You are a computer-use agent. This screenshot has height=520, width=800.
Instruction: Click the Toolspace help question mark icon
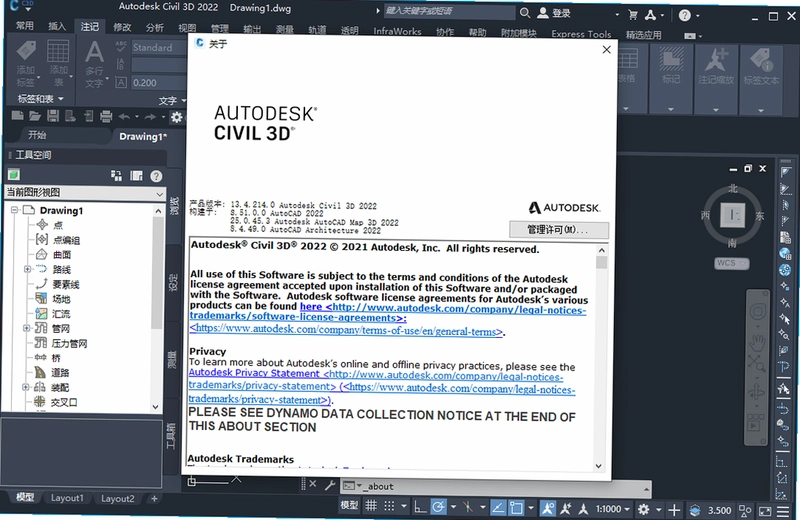(x=156, y=176)
